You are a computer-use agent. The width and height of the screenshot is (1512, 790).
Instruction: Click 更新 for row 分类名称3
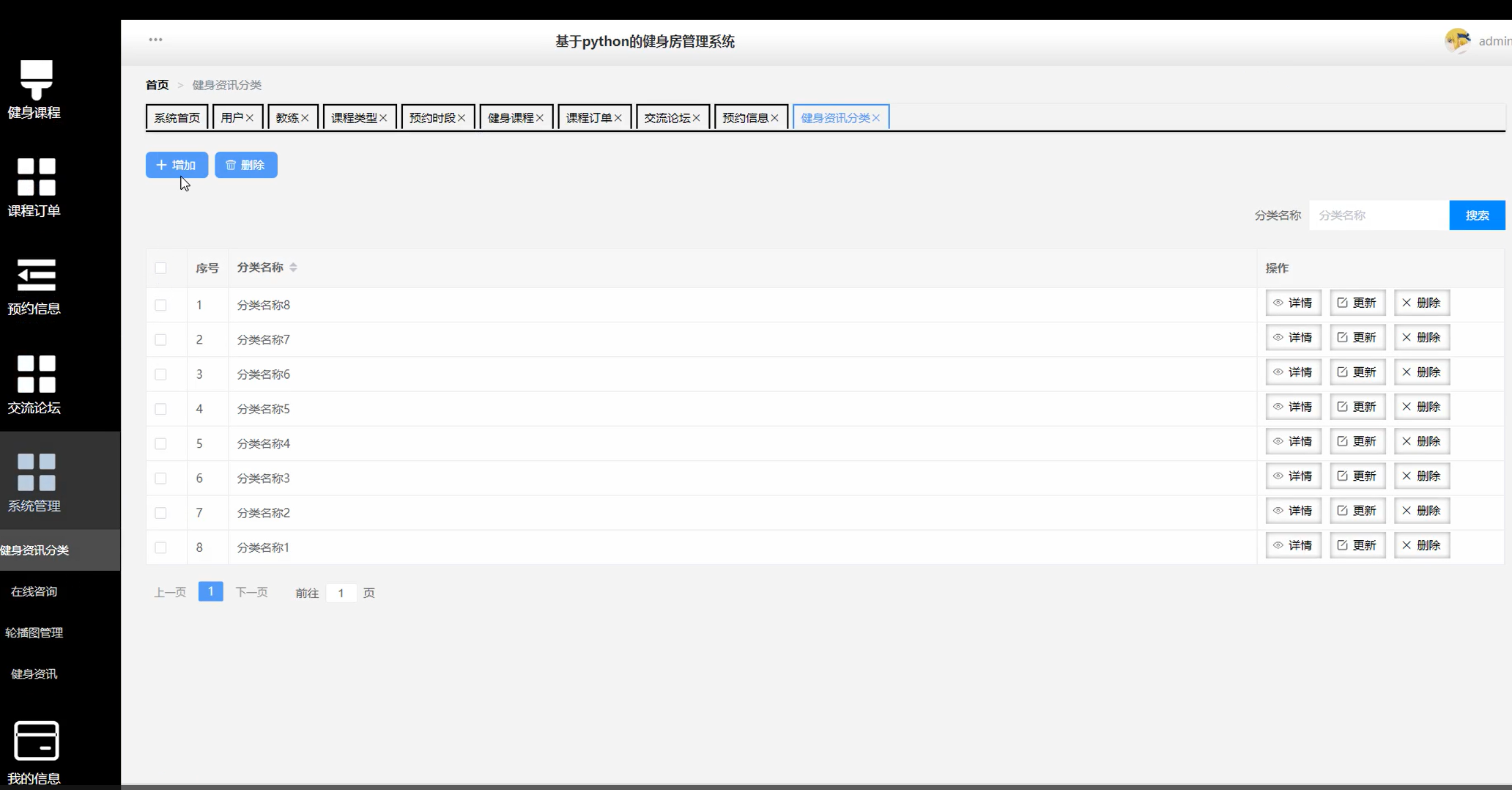coord(1357,476)
